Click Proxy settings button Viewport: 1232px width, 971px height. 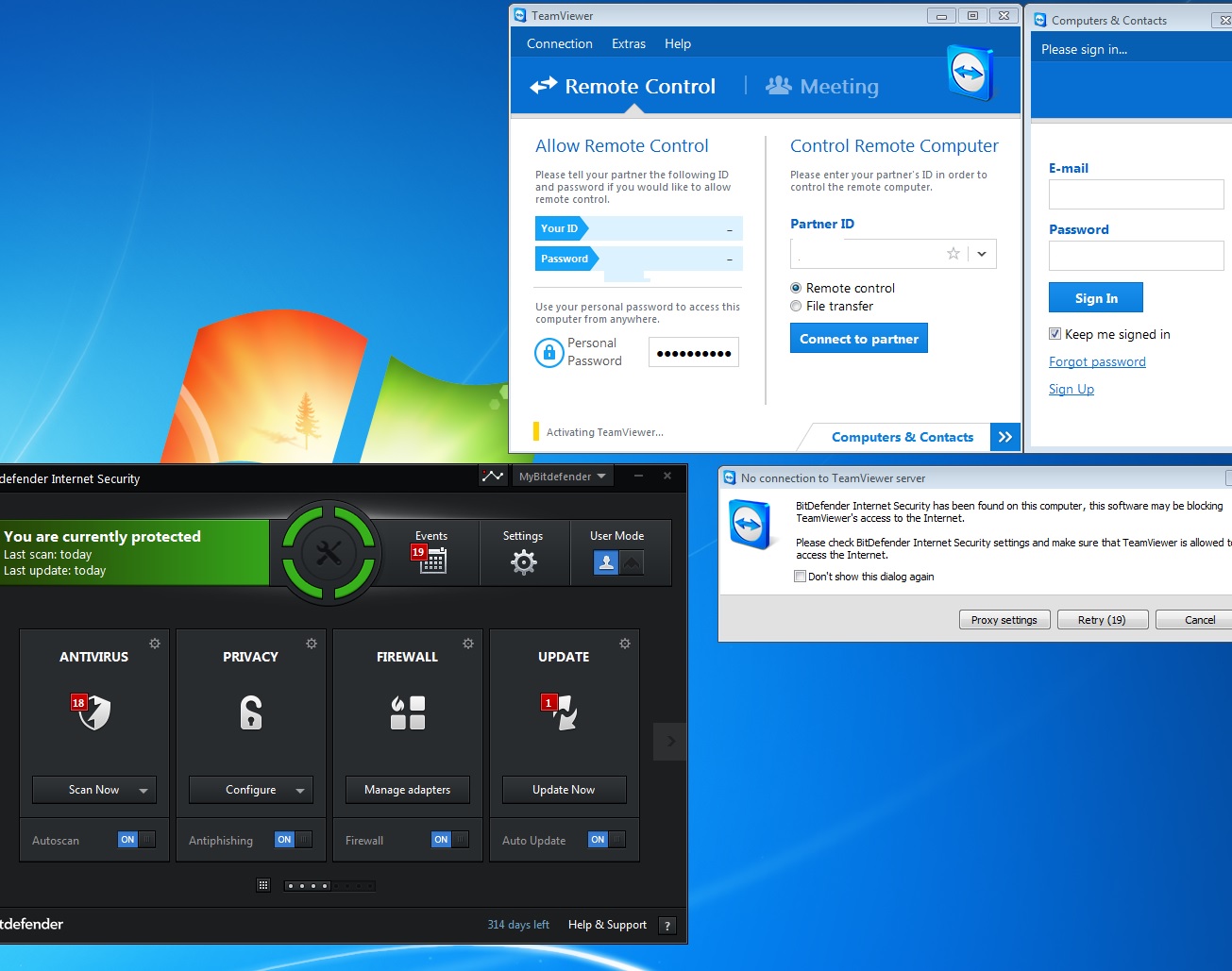pos(1004,620)
